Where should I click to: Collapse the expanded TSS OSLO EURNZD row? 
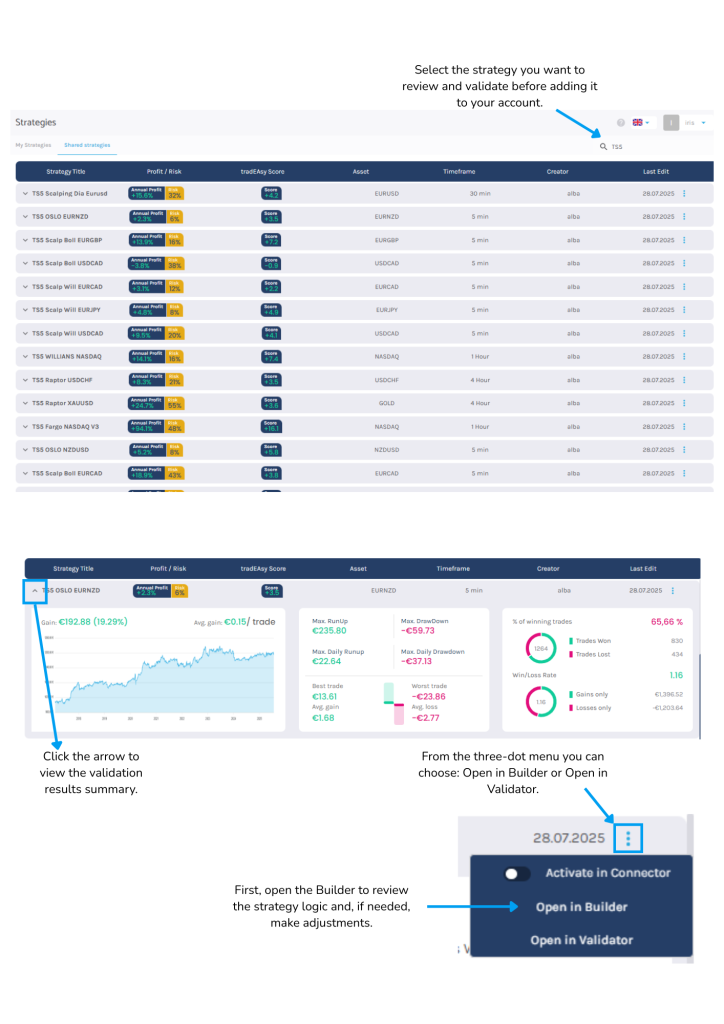click(x=34, y=591)
